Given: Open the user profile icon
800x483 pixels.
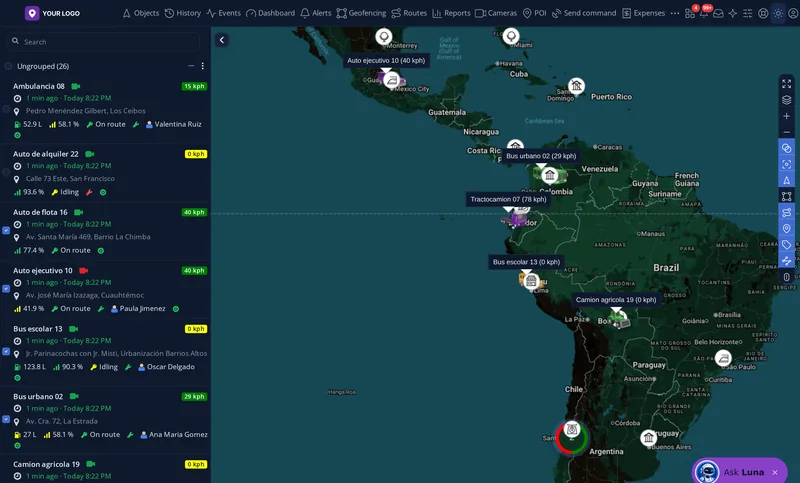Looking at the screenshot, I should pos(793,14).
